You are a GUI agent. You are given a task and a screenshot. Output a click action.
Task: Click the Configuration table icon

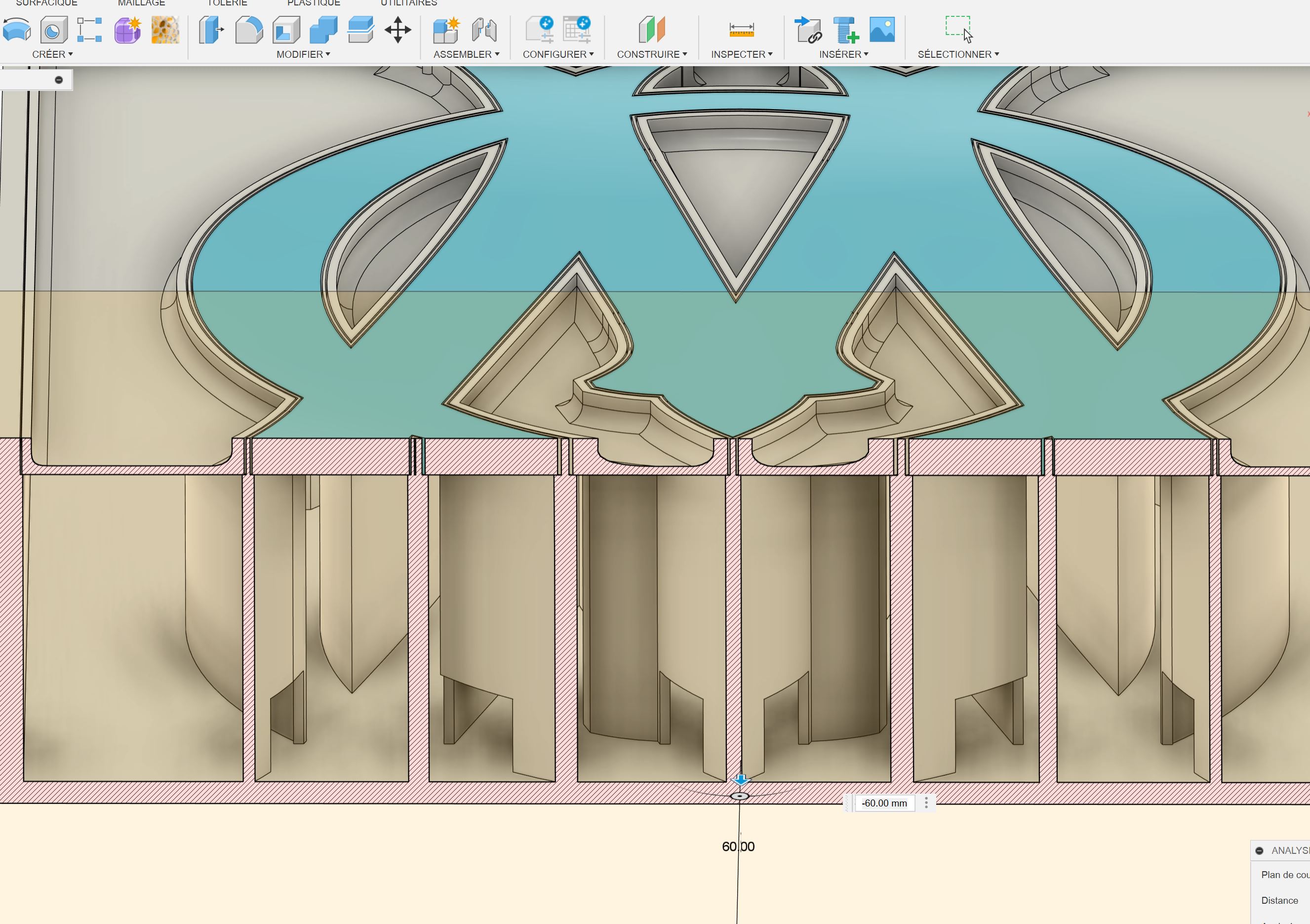tap(577, 30)
